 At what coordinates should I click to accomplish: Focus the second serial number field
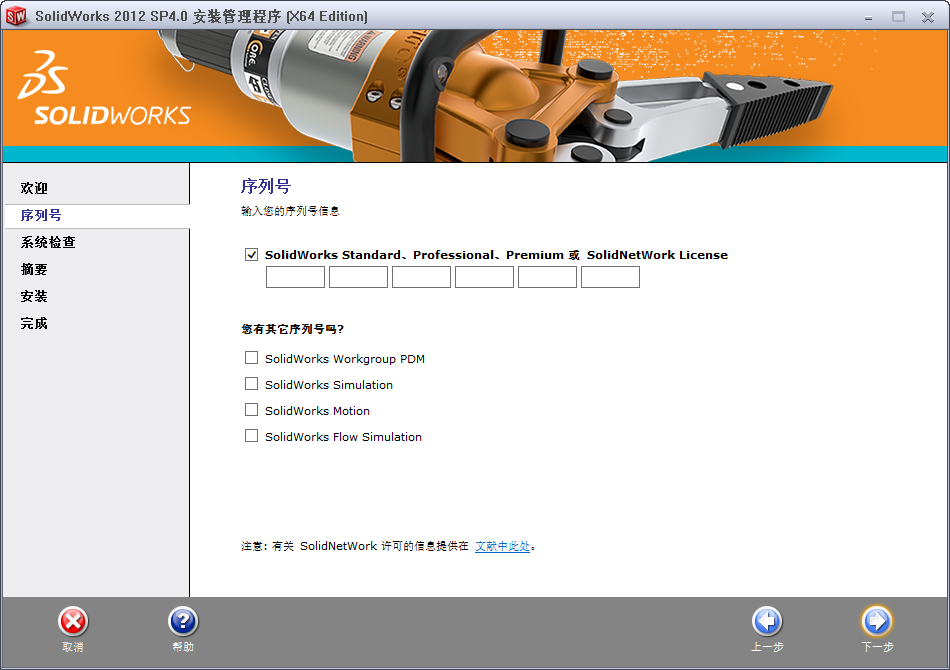[x=358, y=277]
